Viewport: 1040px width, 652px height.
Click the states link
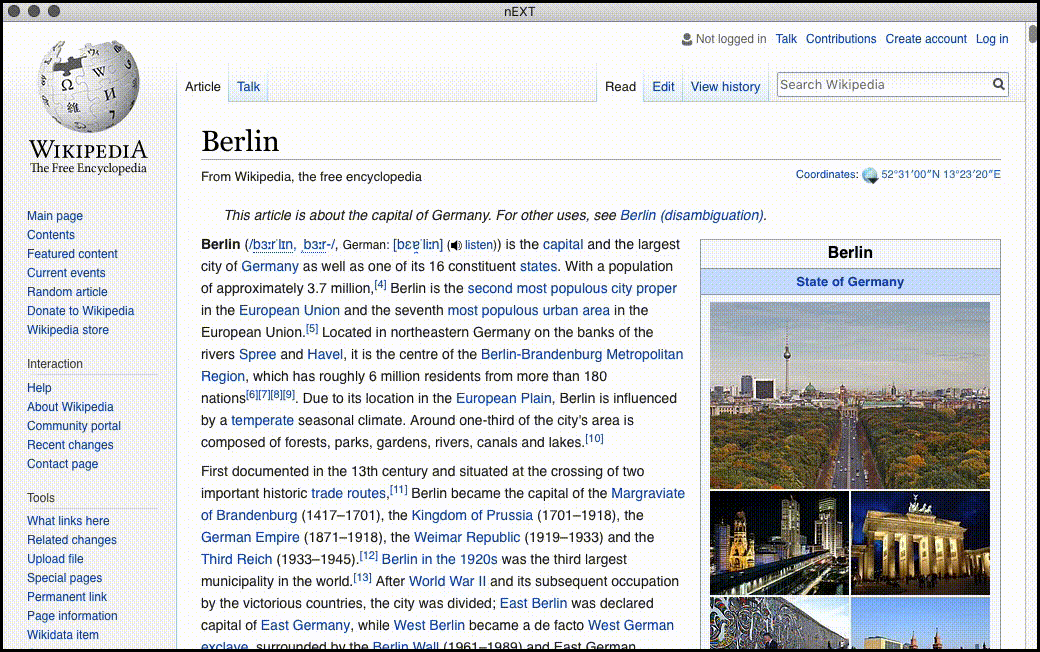tap(538, 267)
